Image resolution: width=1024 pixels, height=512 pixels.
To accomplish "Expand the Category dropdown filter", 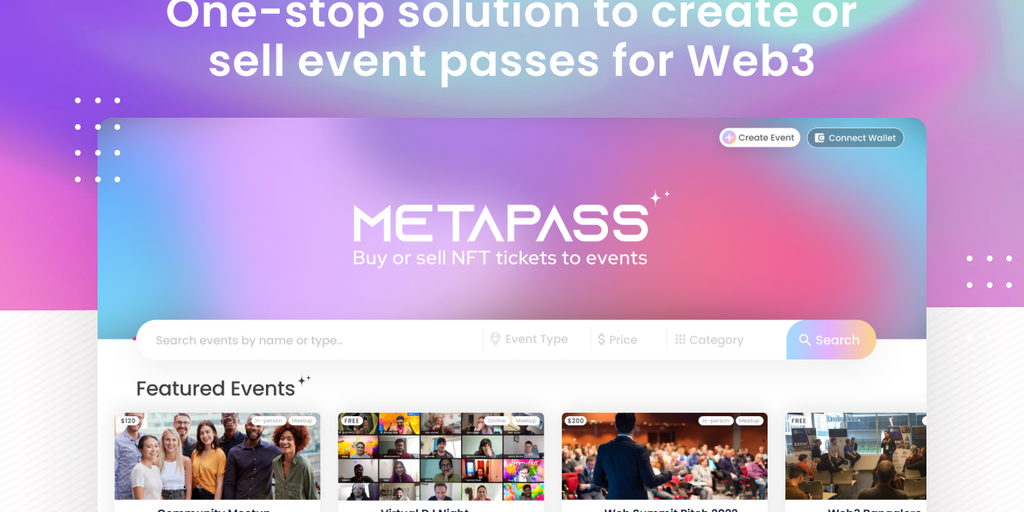I will click(x=709, y=340).
